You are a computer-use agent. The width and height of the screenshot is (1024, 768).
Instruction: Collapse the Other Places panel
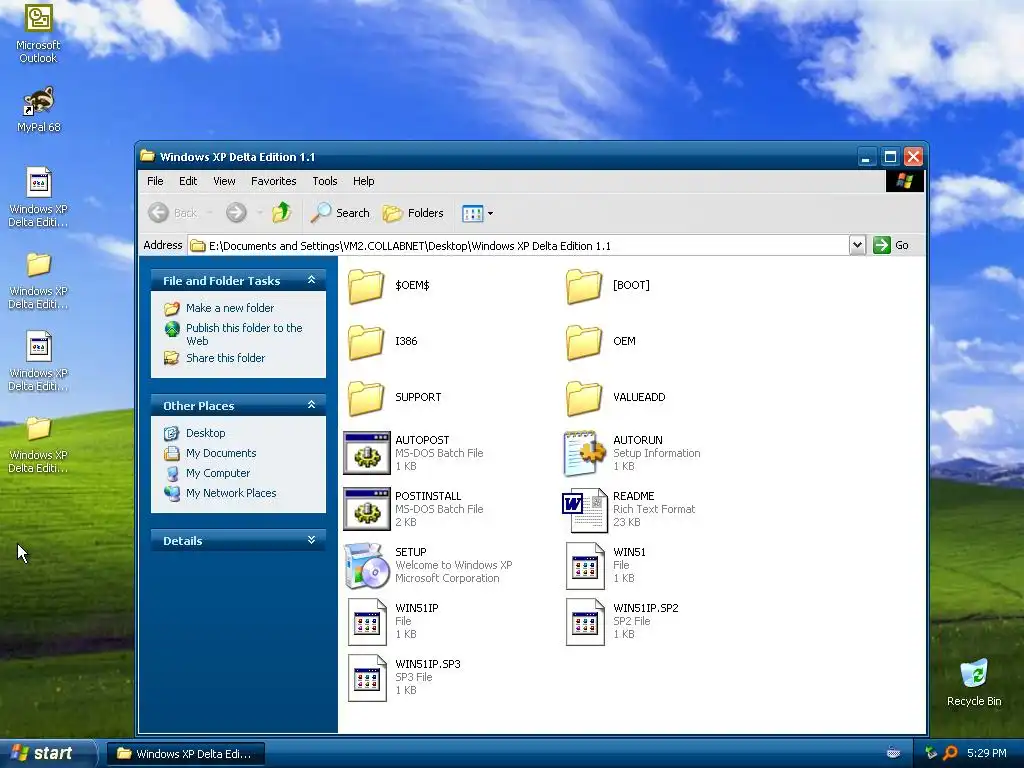click(312, 405)
